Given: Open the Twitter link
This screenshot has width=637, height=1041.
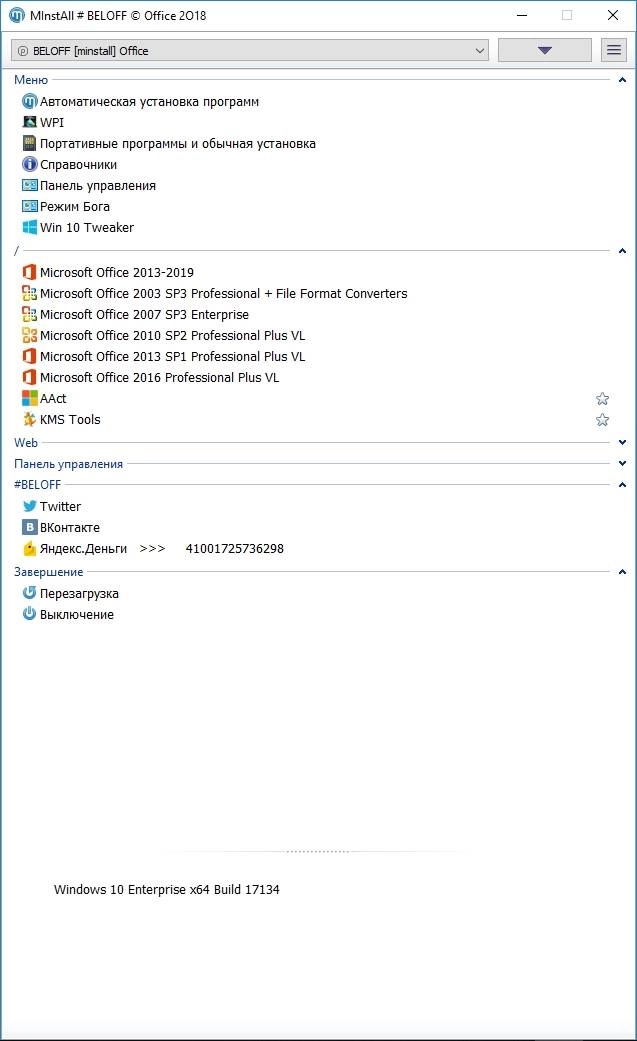Looking at the screenshot, I should point(60,507).
